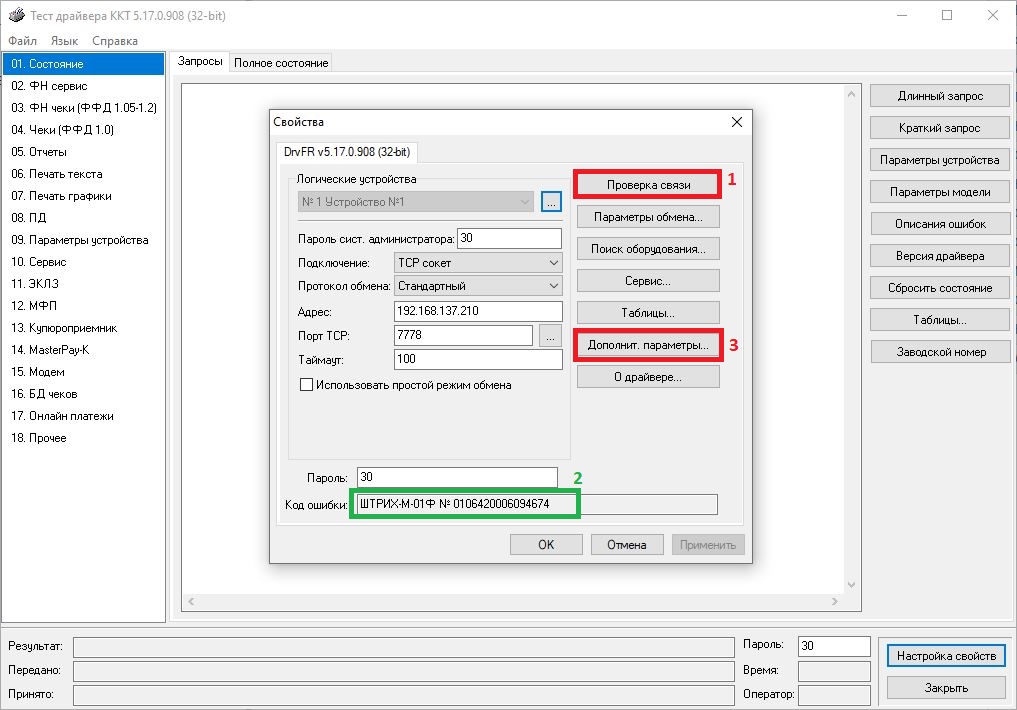Click the Адрес input field
The image size is (1017, 710).
coord(478,312)
